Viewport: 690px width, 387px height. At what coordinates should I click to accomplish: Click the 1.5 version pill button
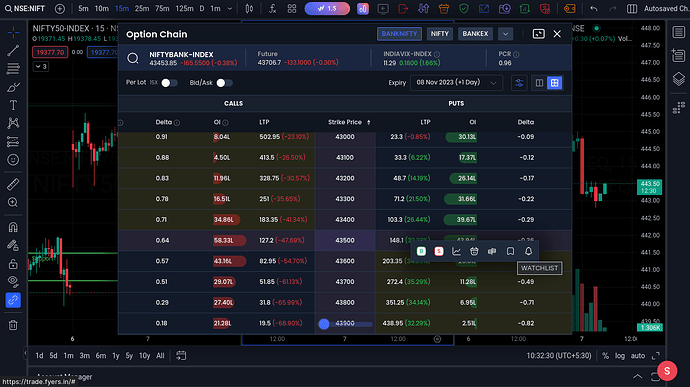327,8
